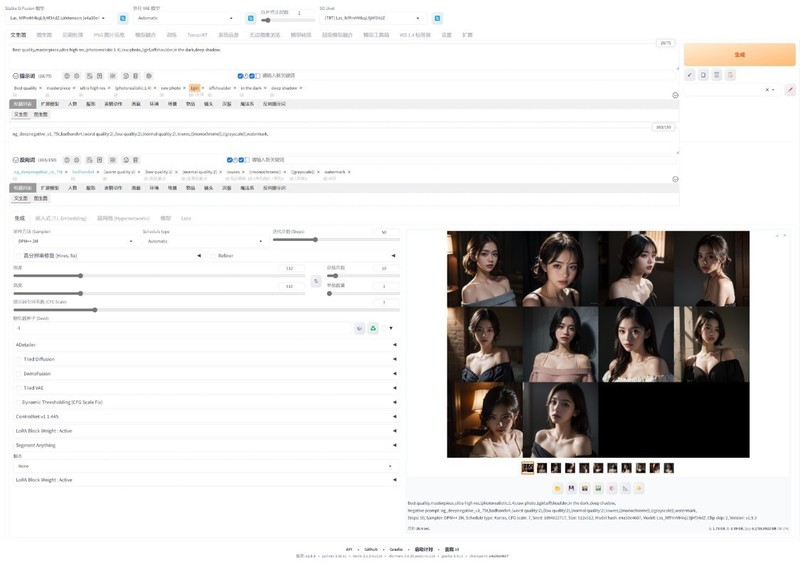Reuse the last seed via recycle icon
The image size is (800, 563).
373,328
